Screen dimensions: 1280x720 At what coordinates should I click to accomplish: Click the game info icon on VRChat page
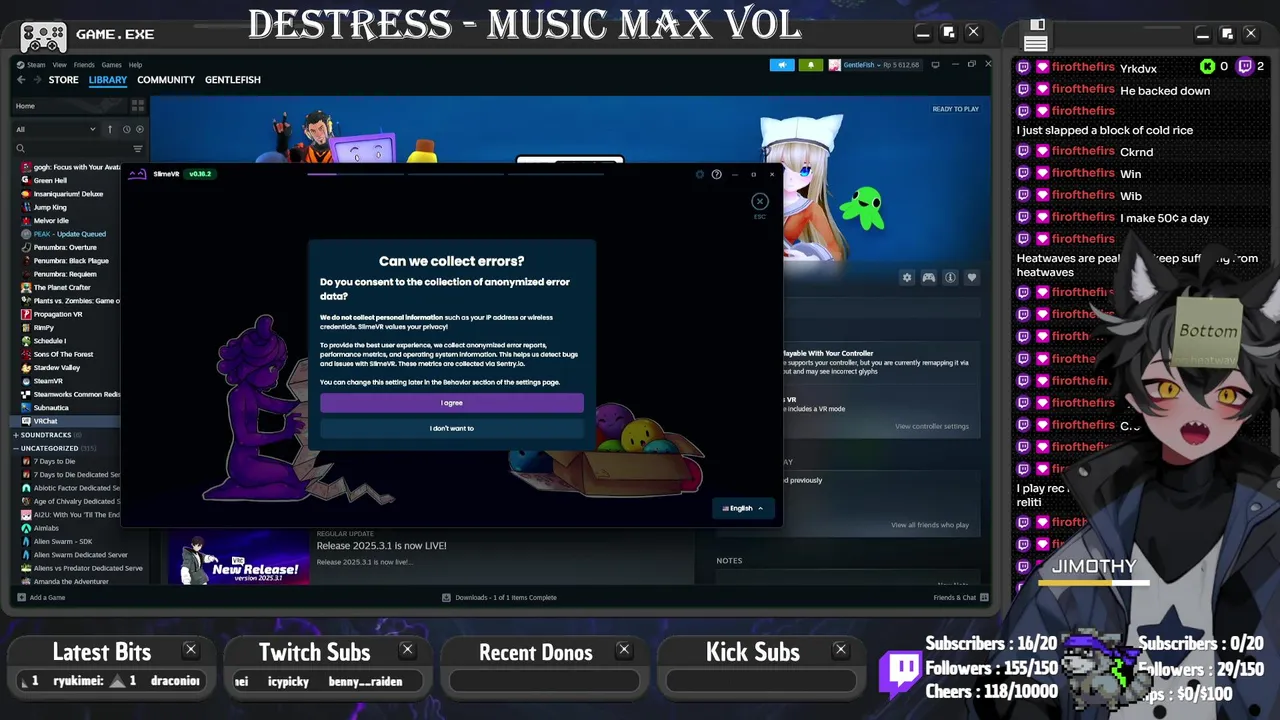click(950, 277)
